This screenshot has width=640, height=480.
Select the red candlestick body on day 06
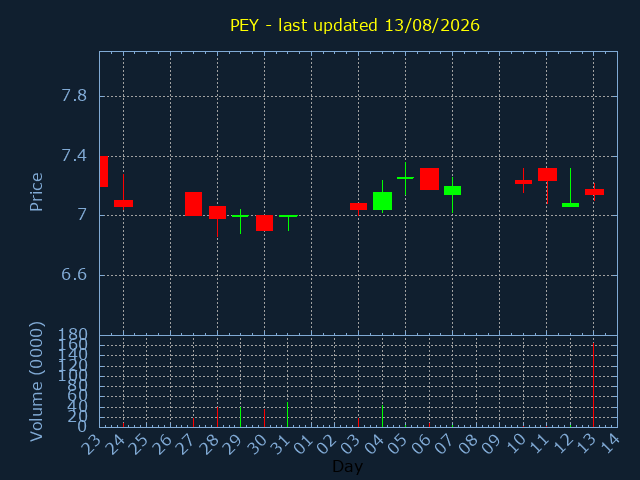pyautogui.click(x=429, y=179)
